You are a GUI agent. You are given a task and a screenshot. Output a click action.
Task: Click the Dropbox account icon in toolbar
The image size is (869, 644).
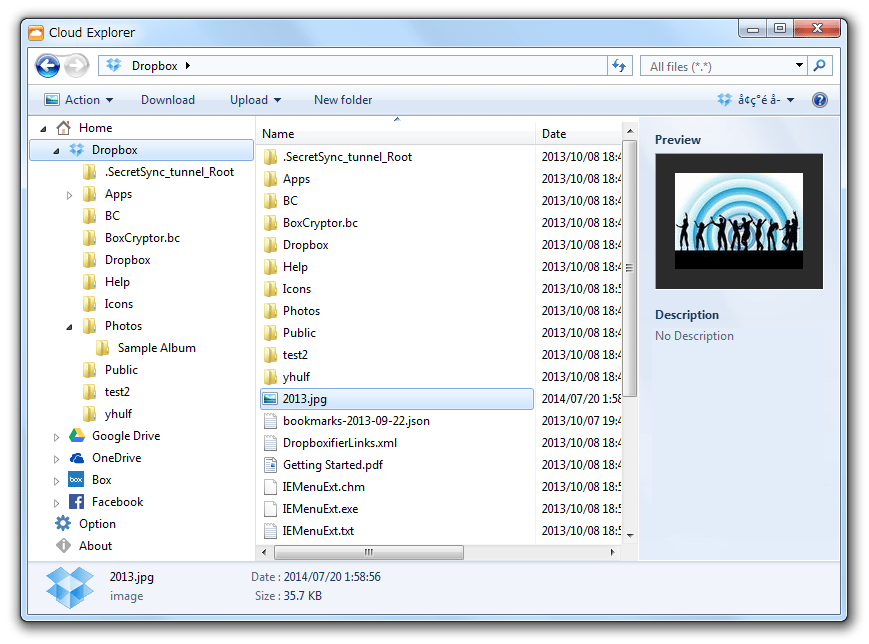(724, 100)
